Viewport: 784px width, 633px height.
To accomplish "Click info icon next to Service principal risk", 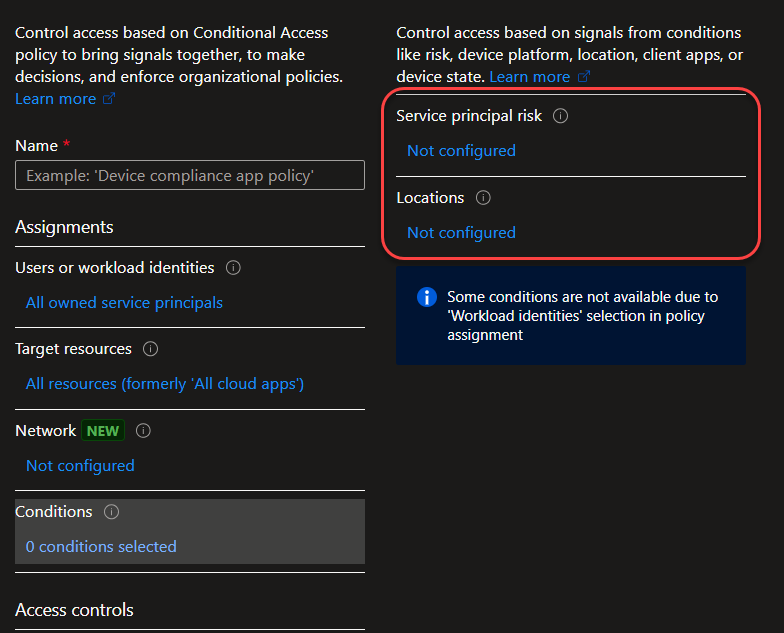I will pos(560,116).
